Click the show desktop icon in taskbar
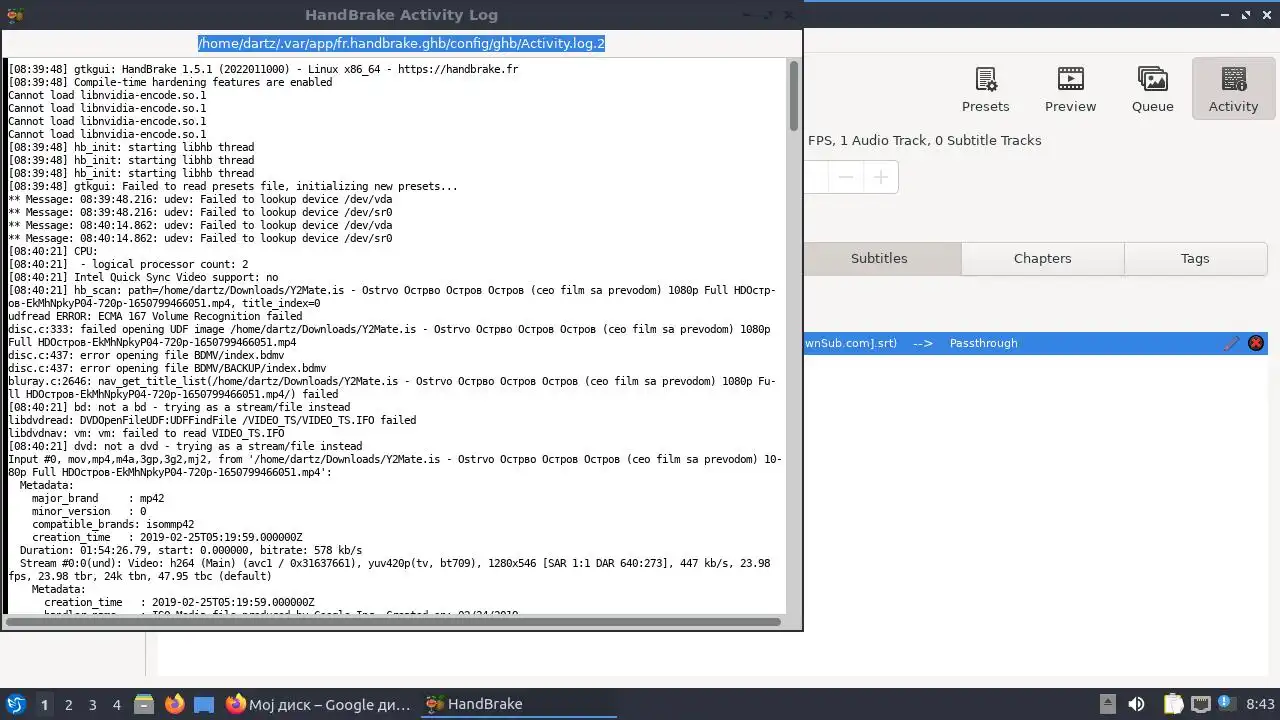 (204, 704)
